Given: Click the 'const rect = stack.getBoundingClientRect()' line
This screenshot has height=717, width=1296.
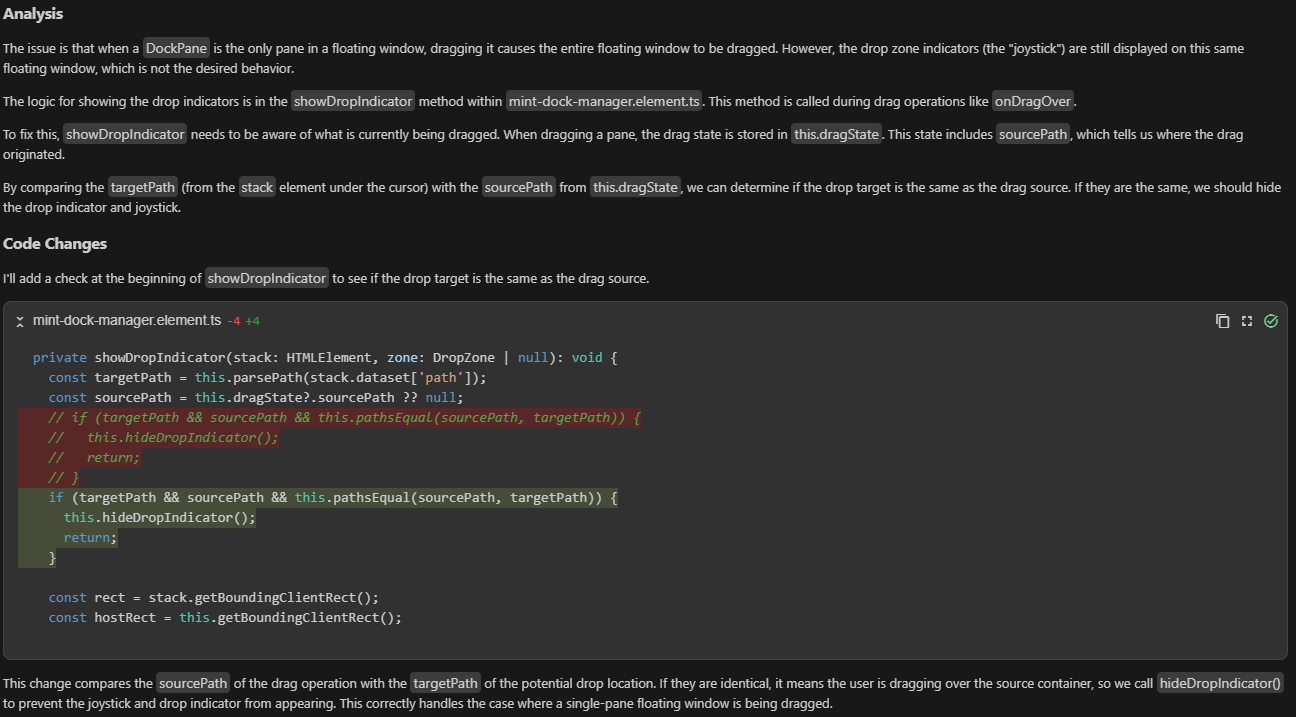Looking at the screenshot, I should point(214,597).
